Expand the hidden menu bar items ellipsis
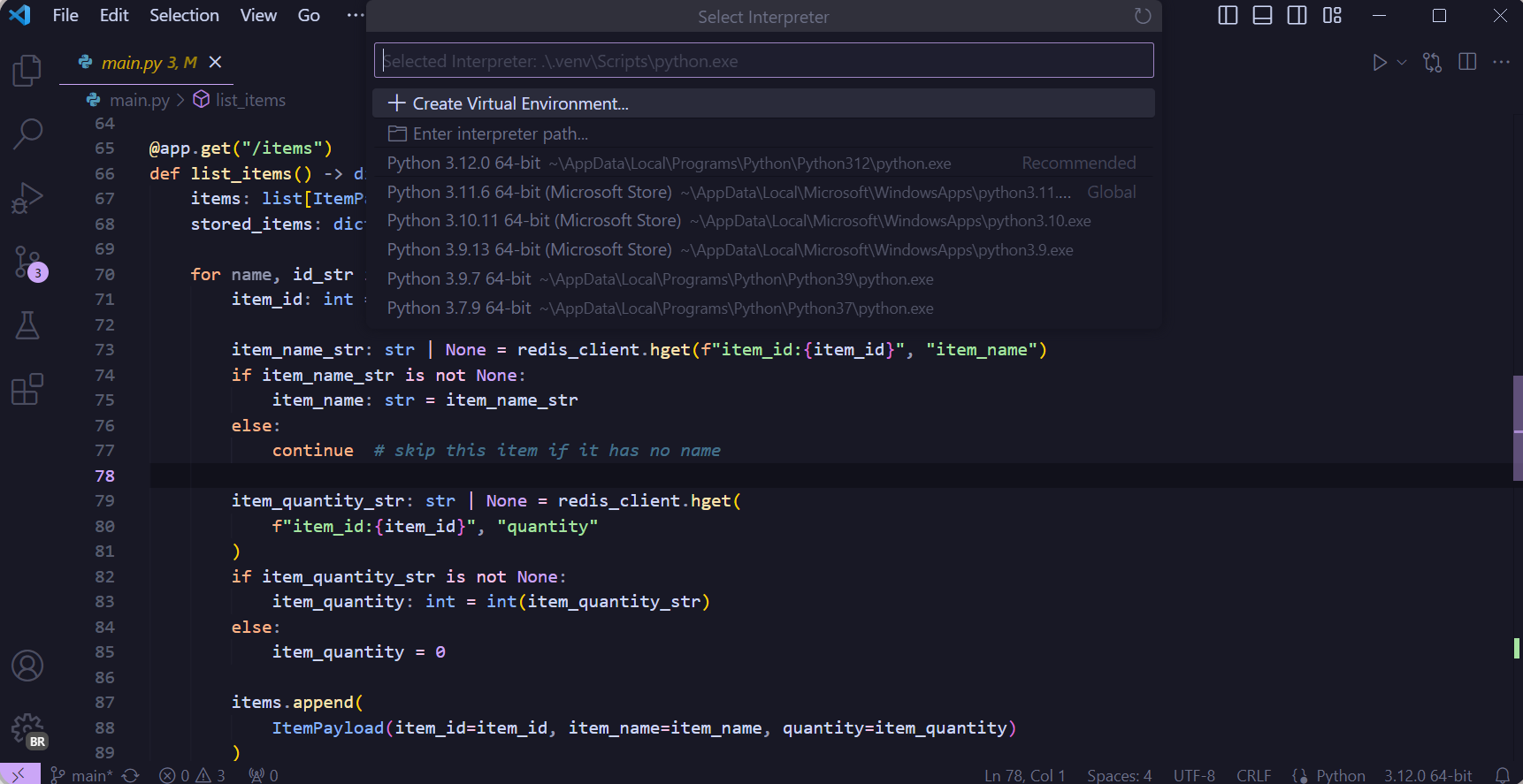 click(355, 16)
